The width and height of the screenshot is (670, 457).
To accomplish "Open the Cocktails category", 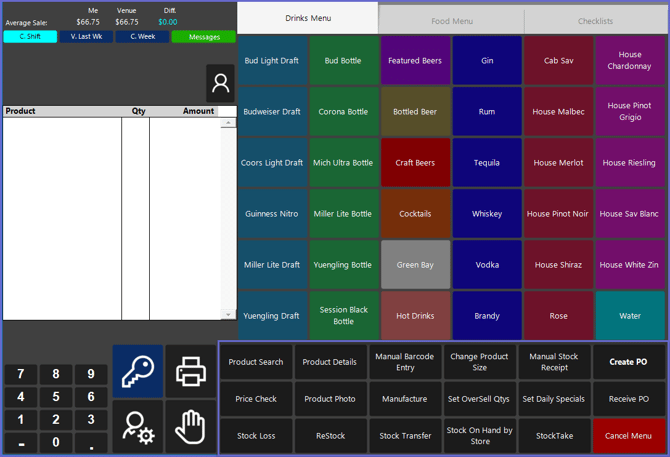I will (415, 214).
